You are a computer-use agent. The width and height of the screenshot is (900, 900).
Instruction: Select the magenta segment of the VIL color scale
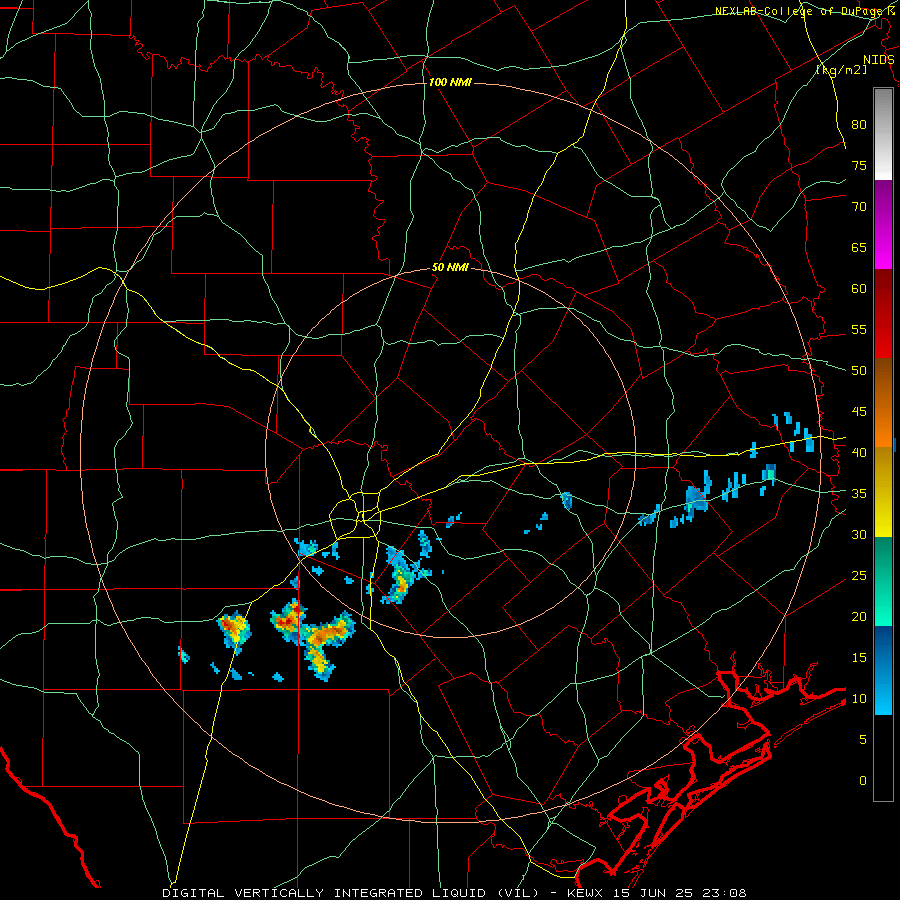tap(883, 249)
